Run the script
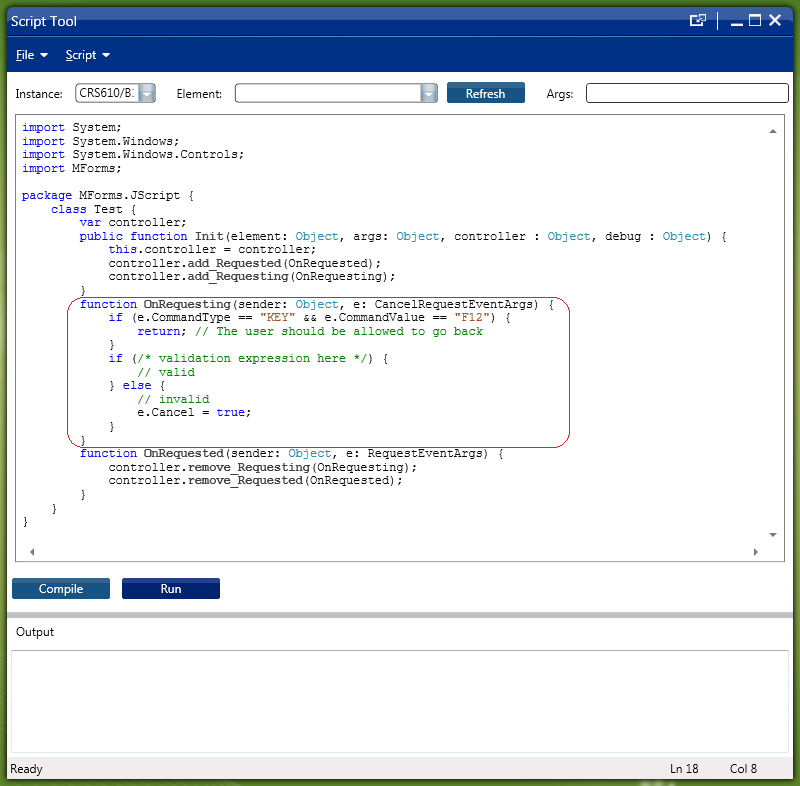 click(x=171, y=589)
